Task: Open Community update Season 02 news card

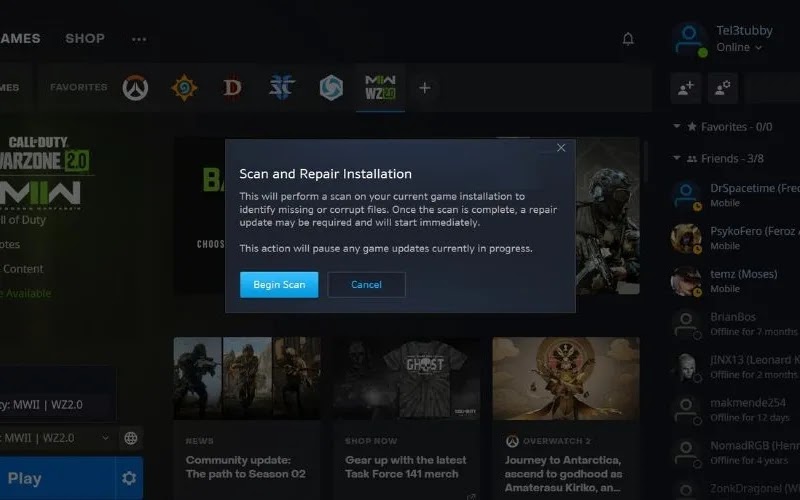Action: pyautogui.click(x=247, y=418)
